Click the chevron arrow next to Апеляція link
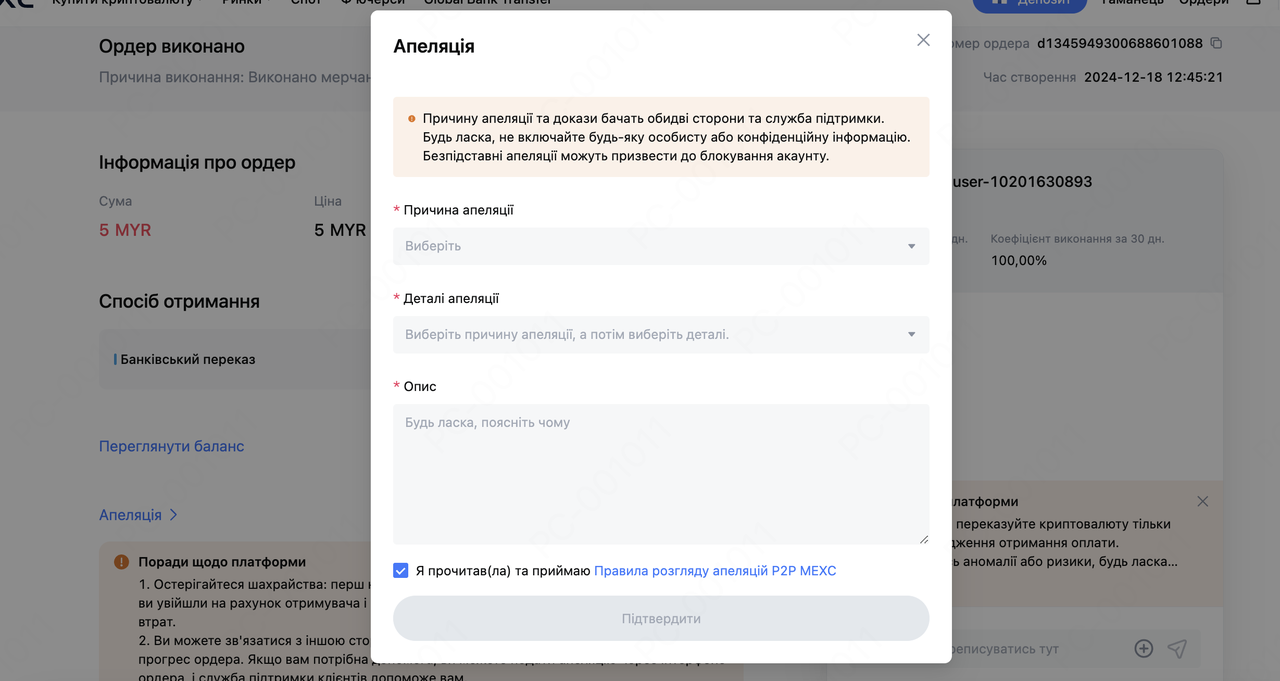The image size is (1280, 681). pyautogui.click(x=173, y=515)
